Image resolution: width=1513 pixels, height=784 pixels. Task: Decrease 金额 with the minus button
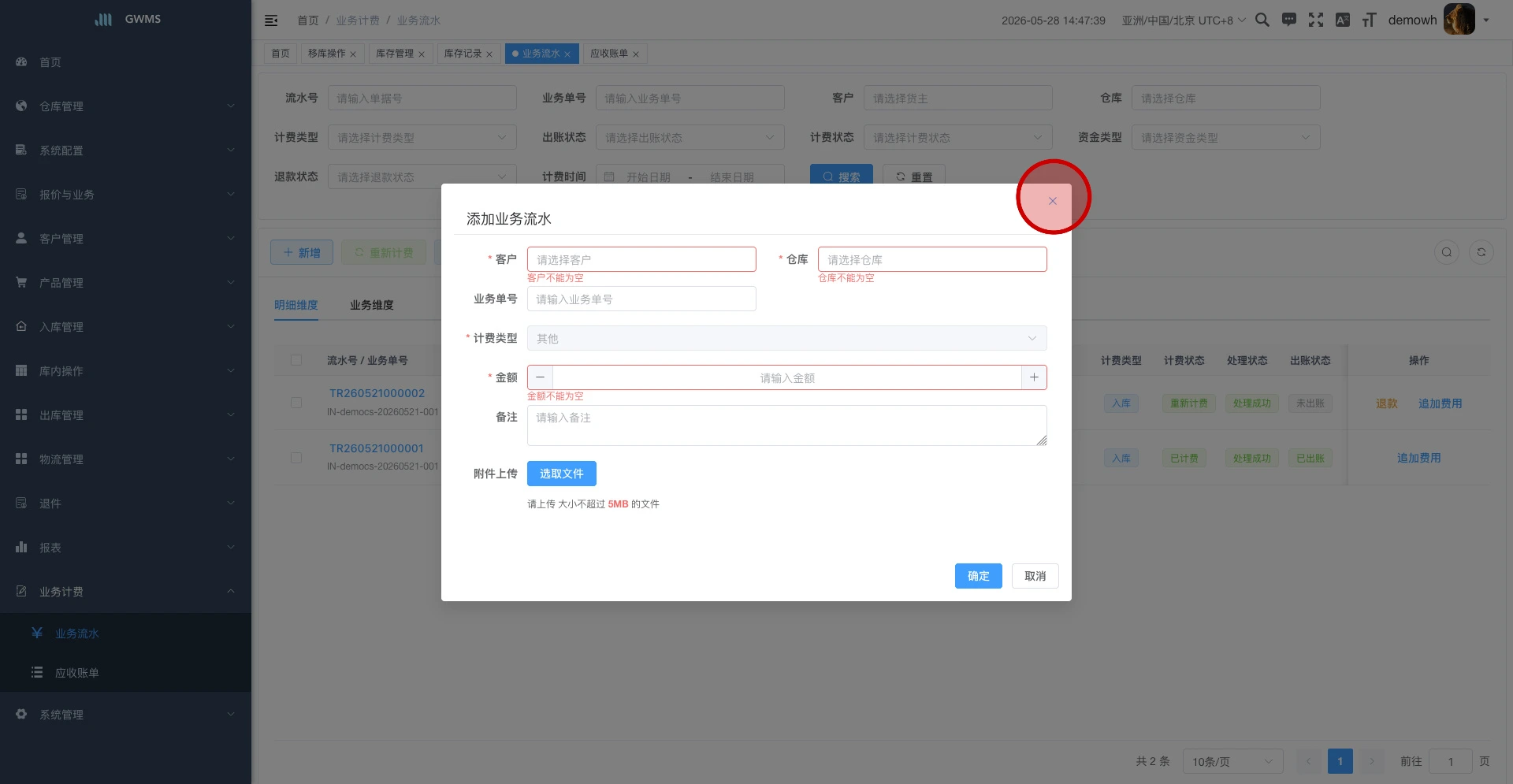point(540,377)
